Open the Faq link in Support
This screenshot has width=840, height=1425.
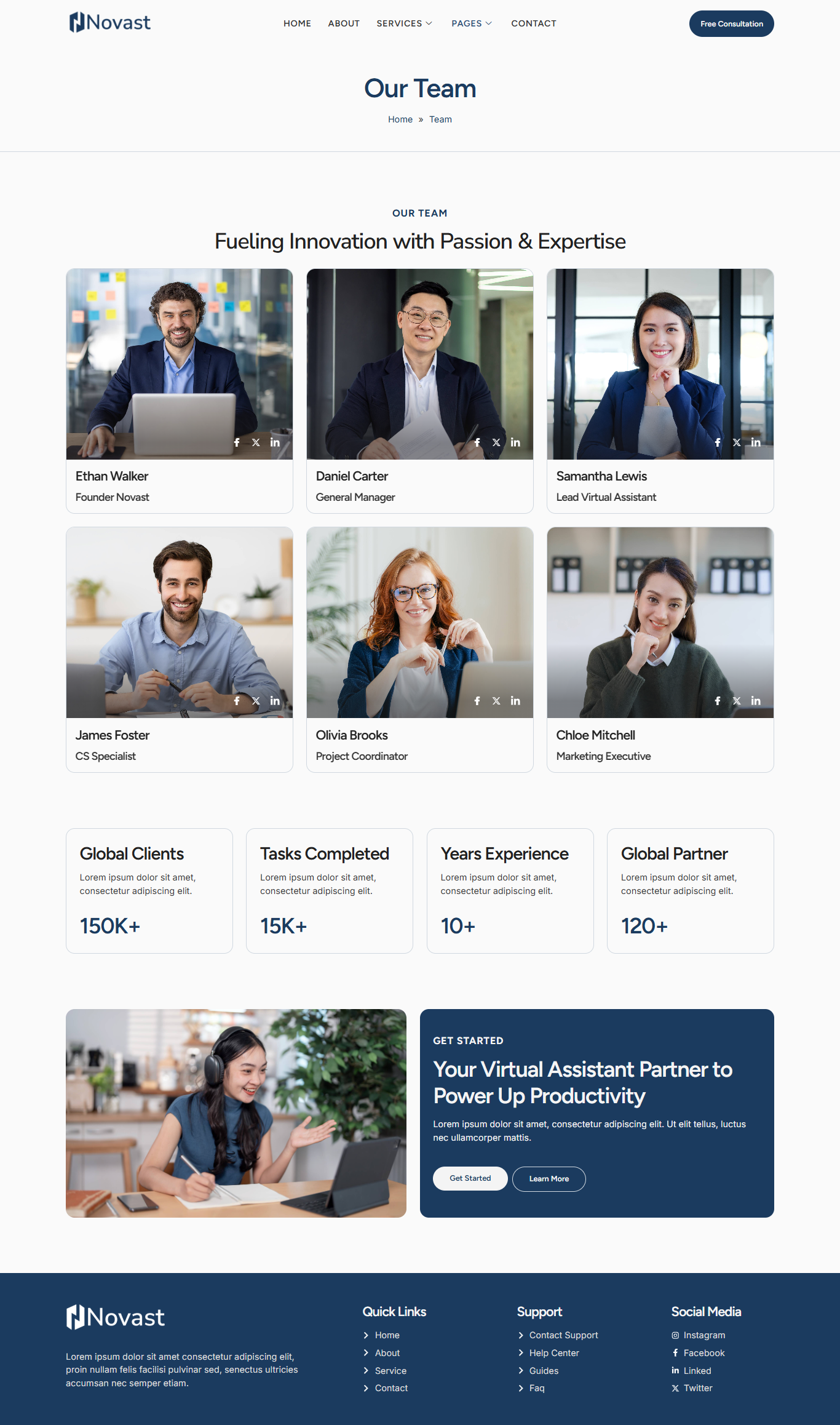(537, 1388)
